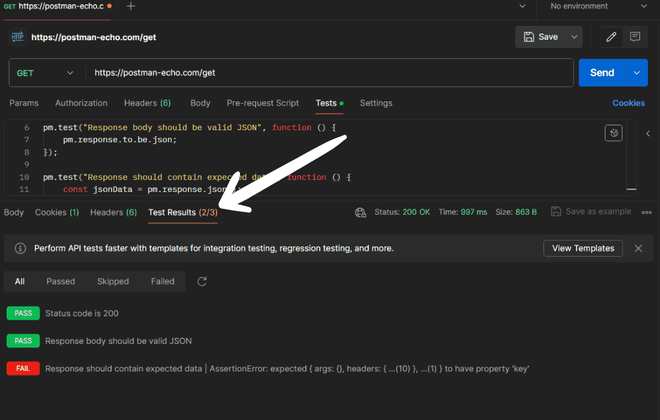Click code line 7 pm.response.to.be.json

[x=120, y=140]
